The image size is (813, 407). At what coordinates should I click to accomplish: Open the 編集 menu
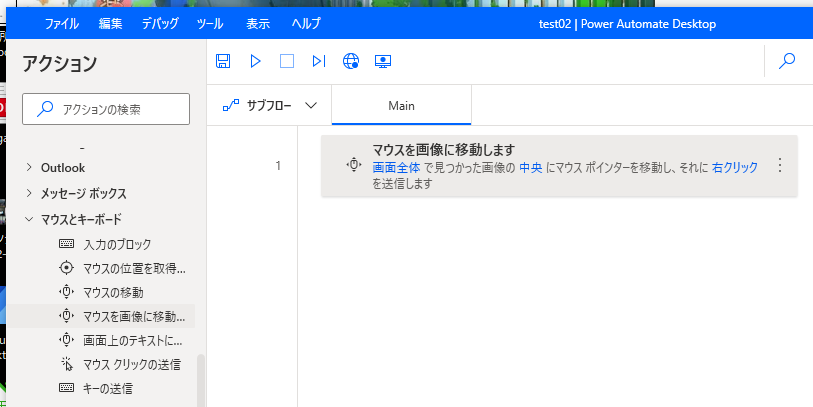(110, 24)
